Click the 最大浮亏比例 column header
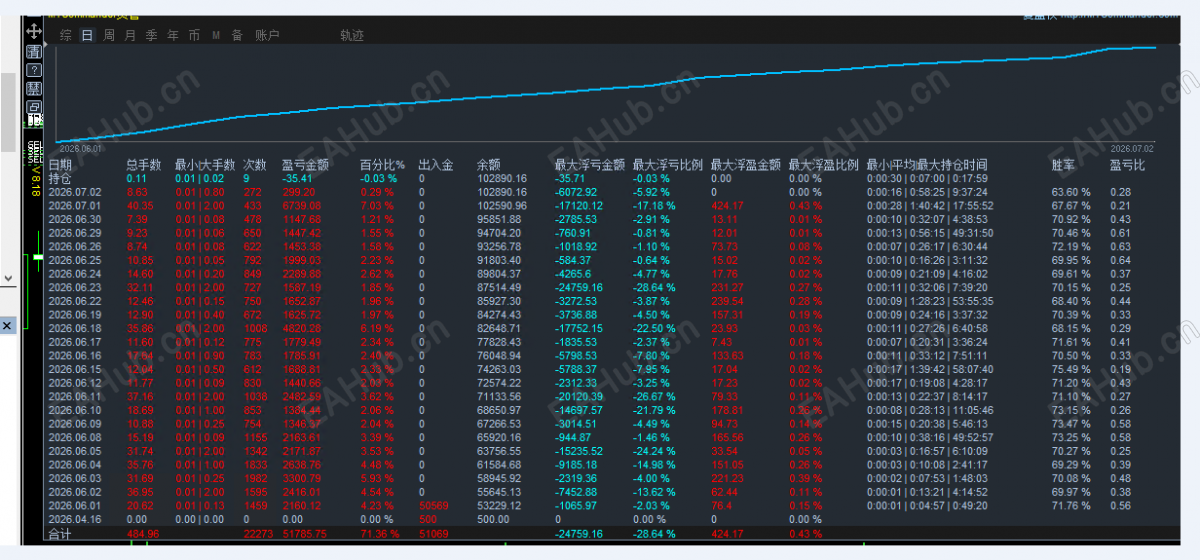 click(x=668, y=165)
